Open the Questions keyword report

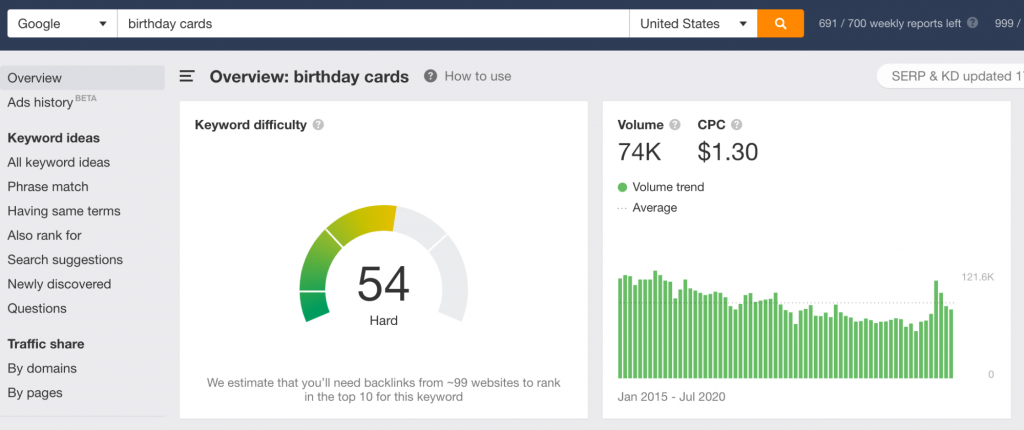click(37, 308)
